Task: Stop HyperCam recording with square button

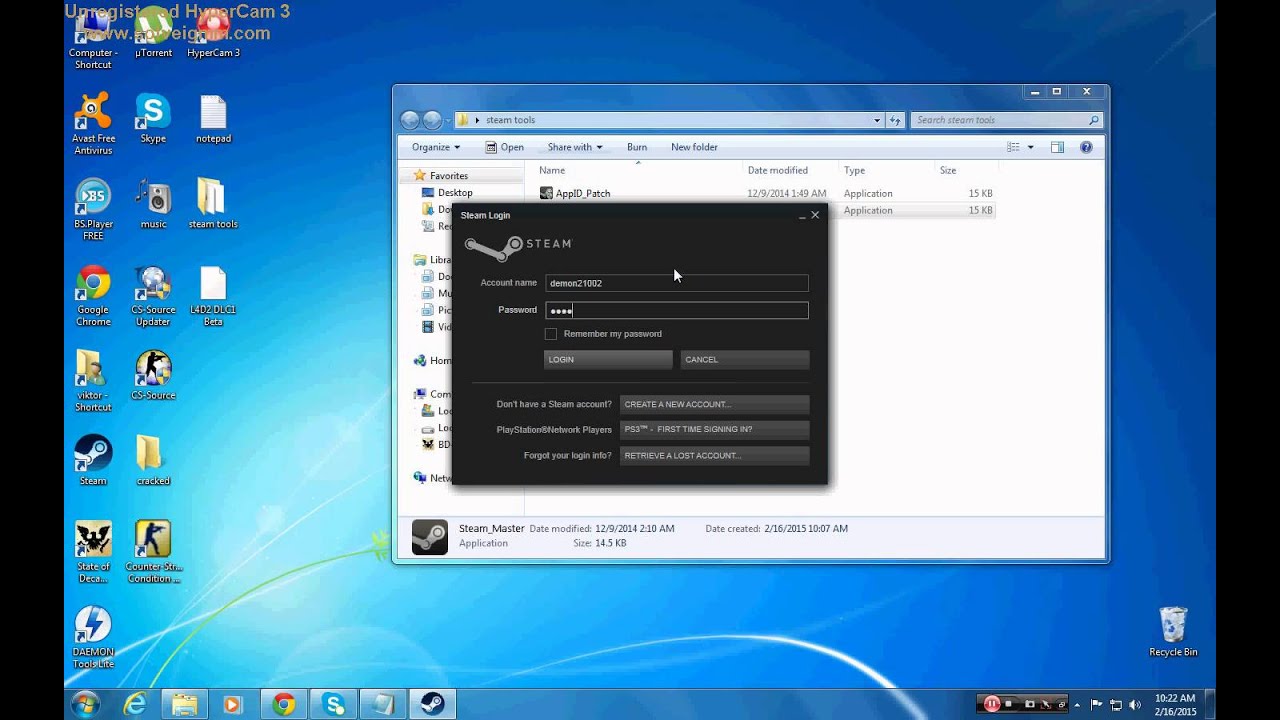Action: [1009, 704]
